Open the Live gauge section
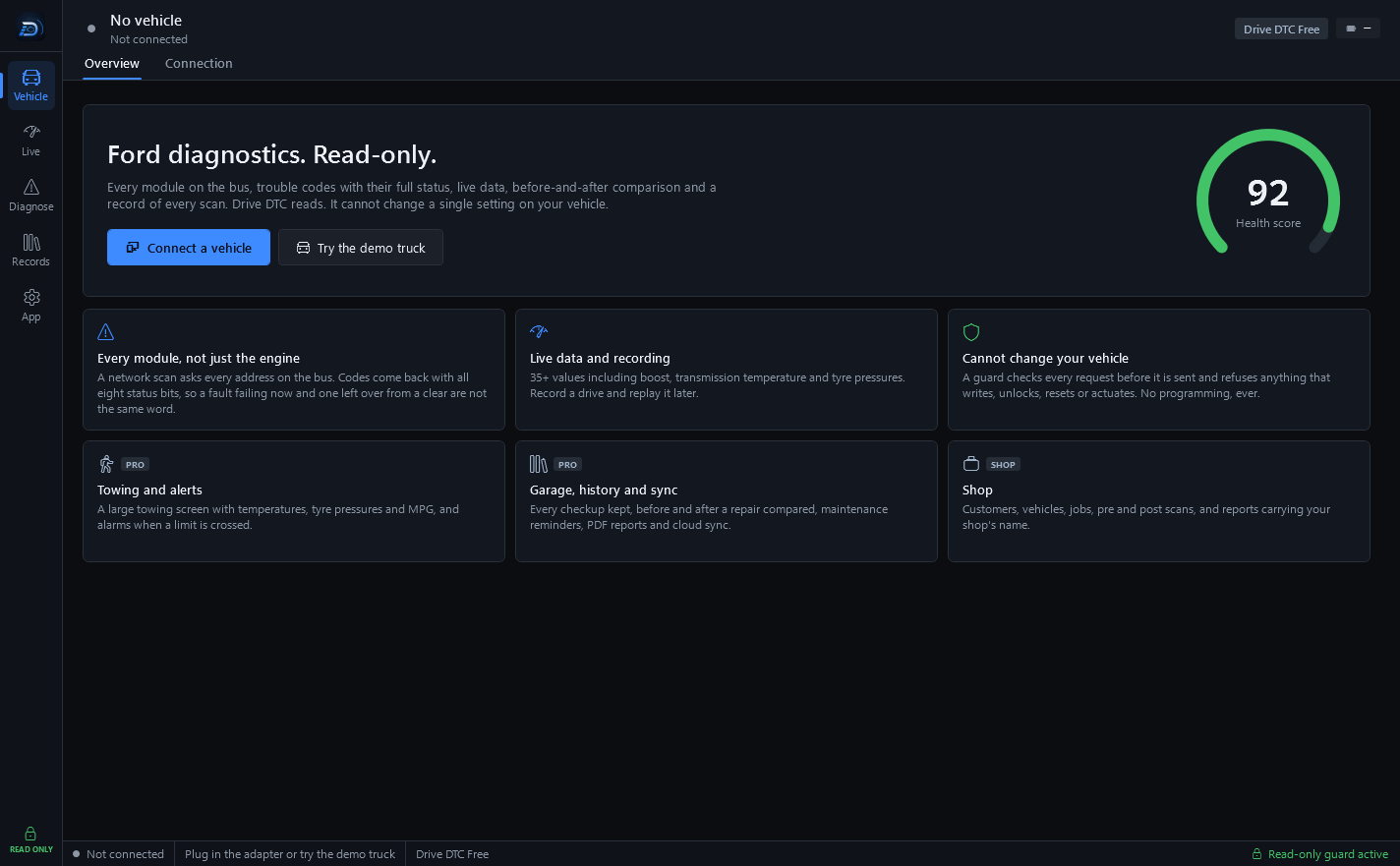This screenshot has width=1400, height=866. tap(30, 141)
